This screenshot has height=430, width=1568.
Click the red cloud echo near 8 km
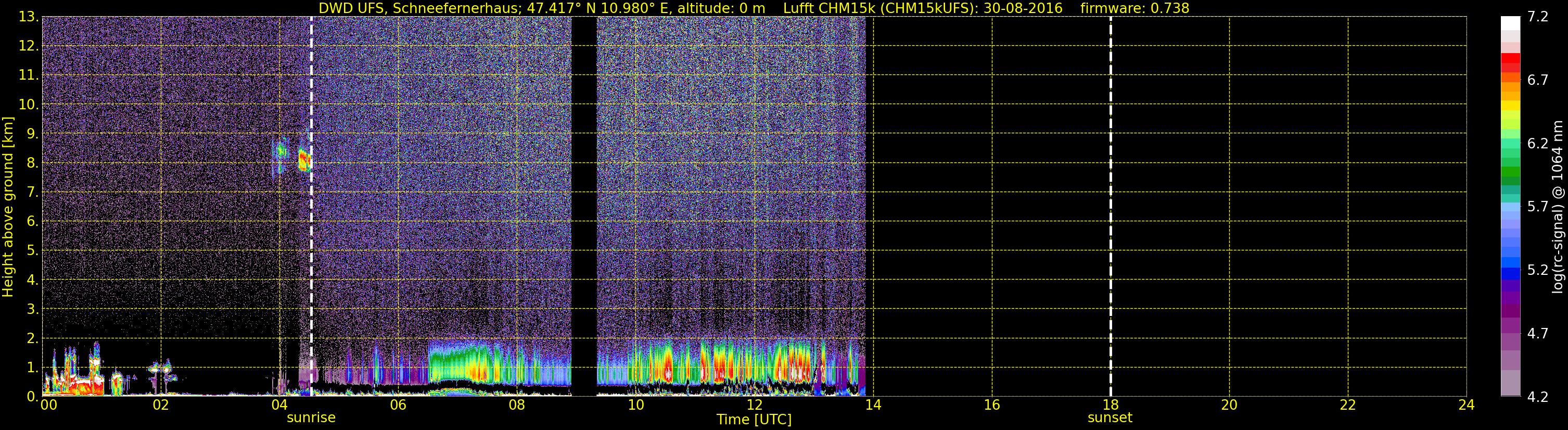304,161
